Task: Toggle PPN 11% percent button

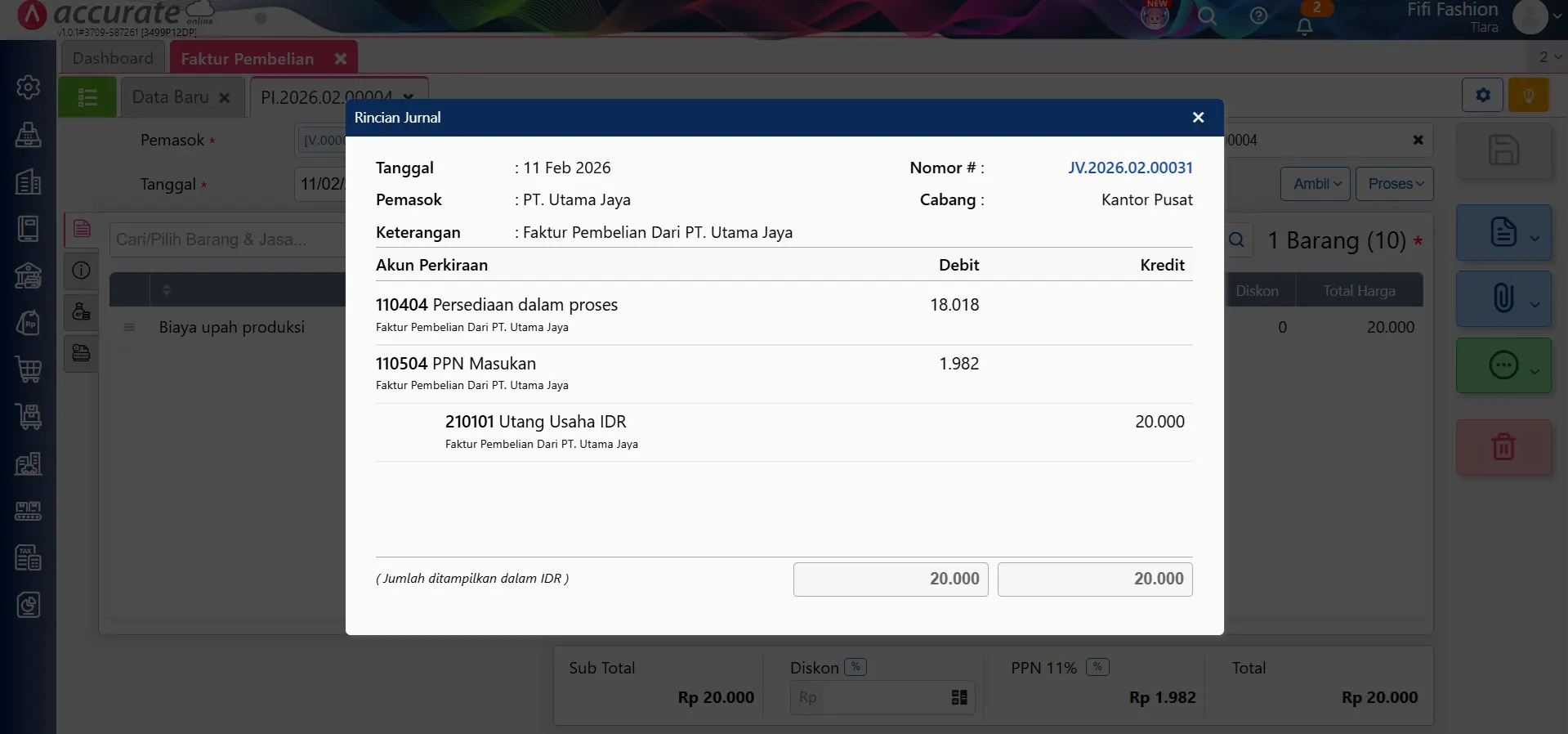Action: pyautogui.click(x=1097, y=667)
